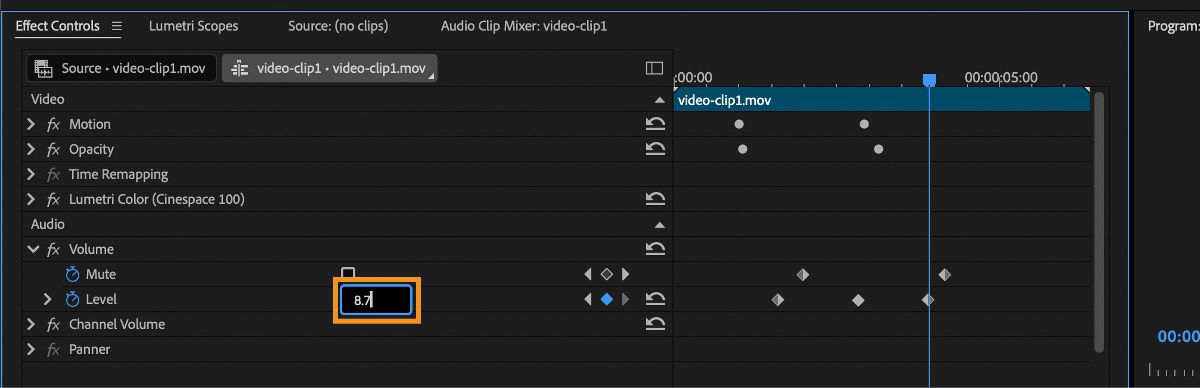Toggle the fx button for Channel Volume
1200x388 pixels.
pos(53,324)
